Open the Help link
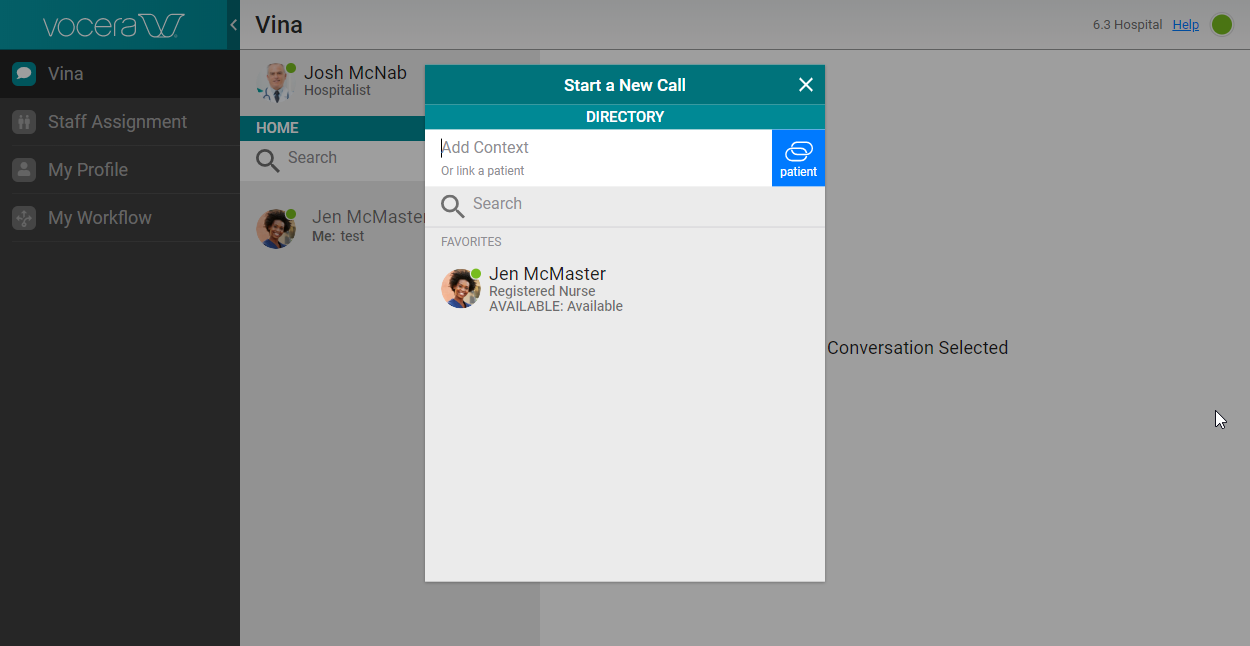The image size is (1250, 646). point(1185,25)
